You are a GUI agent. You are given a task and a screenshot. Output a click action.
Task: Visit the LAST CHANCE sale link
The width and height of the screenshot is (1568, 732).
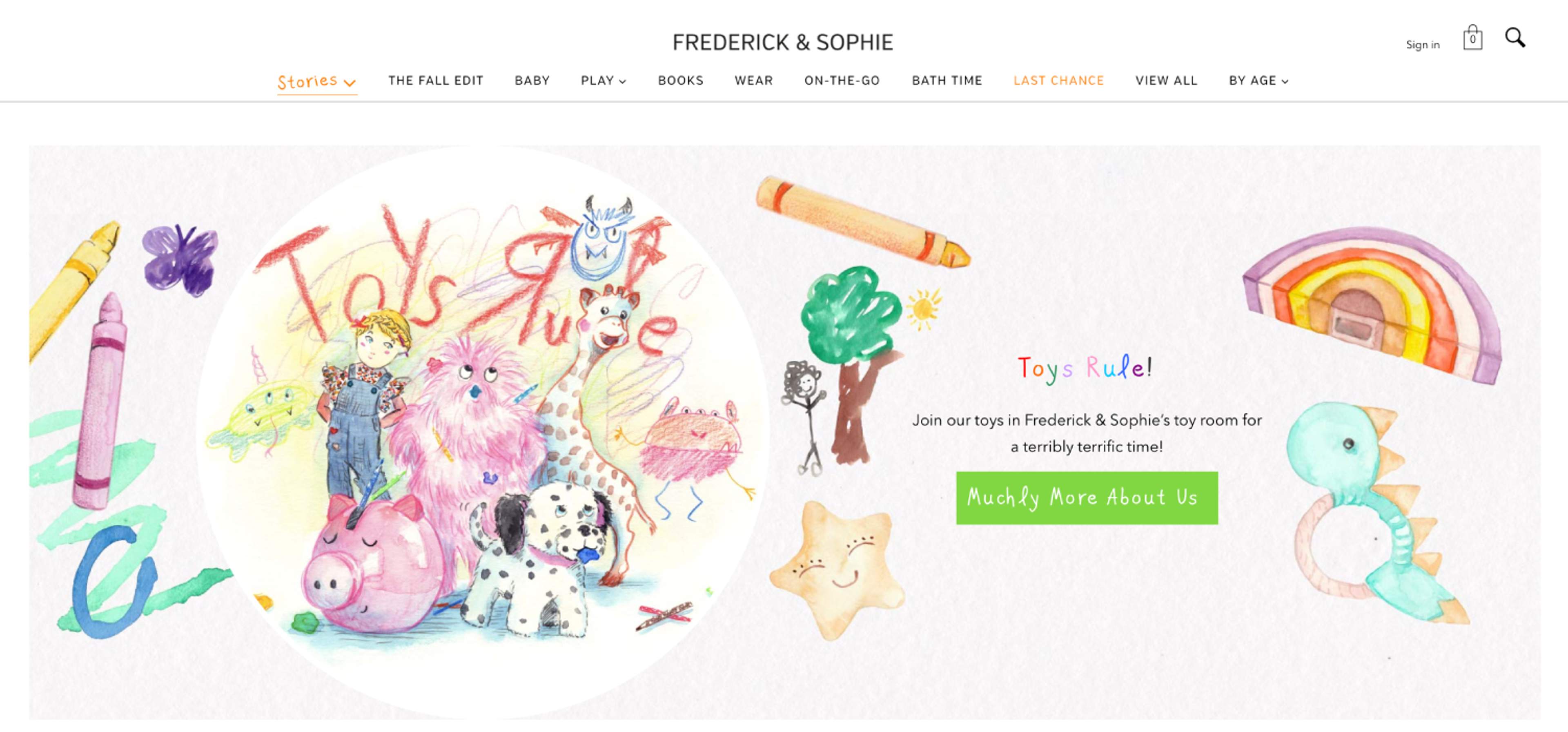point(1058,80)
